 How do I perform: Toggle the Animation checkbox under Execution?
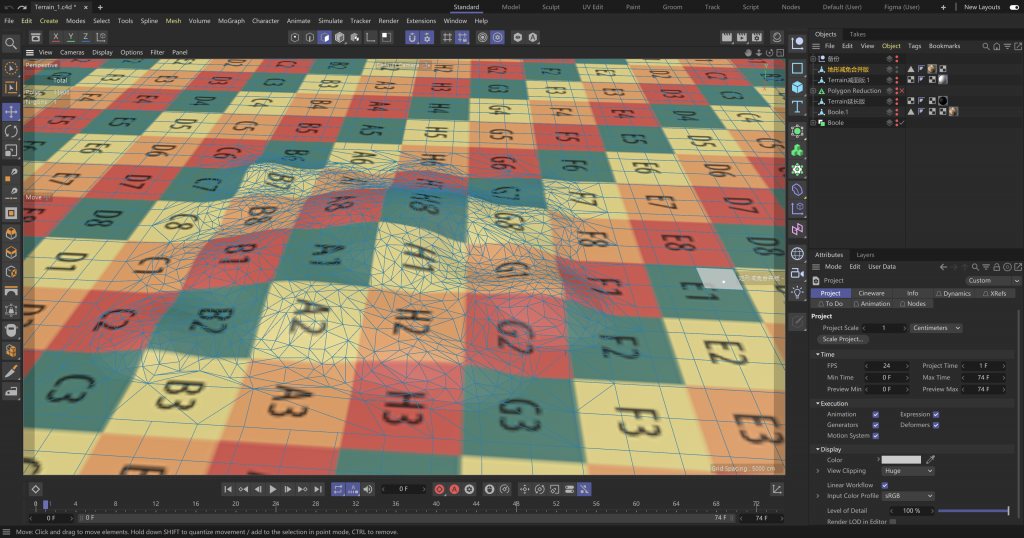(x=876, y=415)
